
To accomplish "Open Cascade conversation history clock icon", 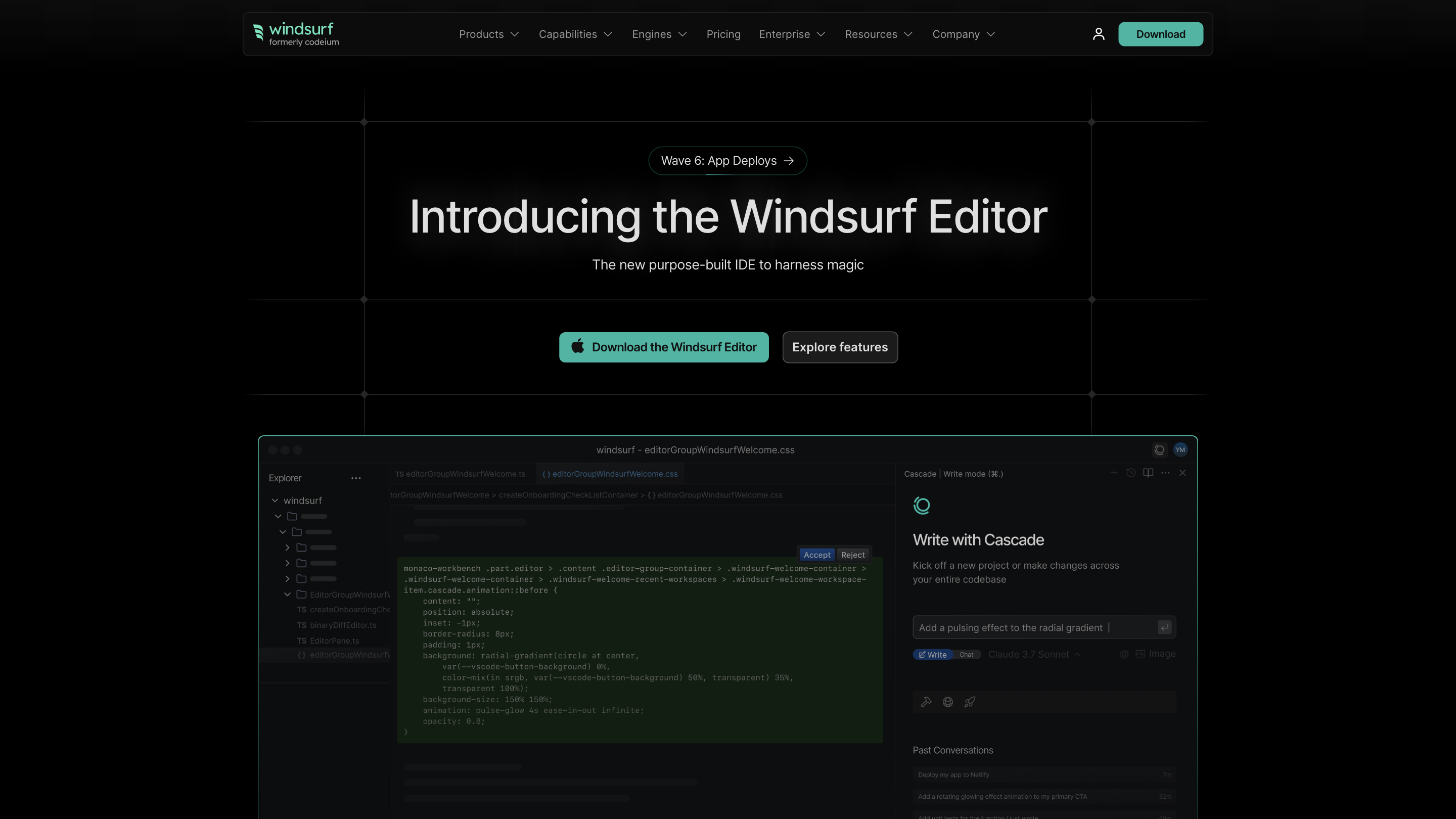I will click(1130, 473).
